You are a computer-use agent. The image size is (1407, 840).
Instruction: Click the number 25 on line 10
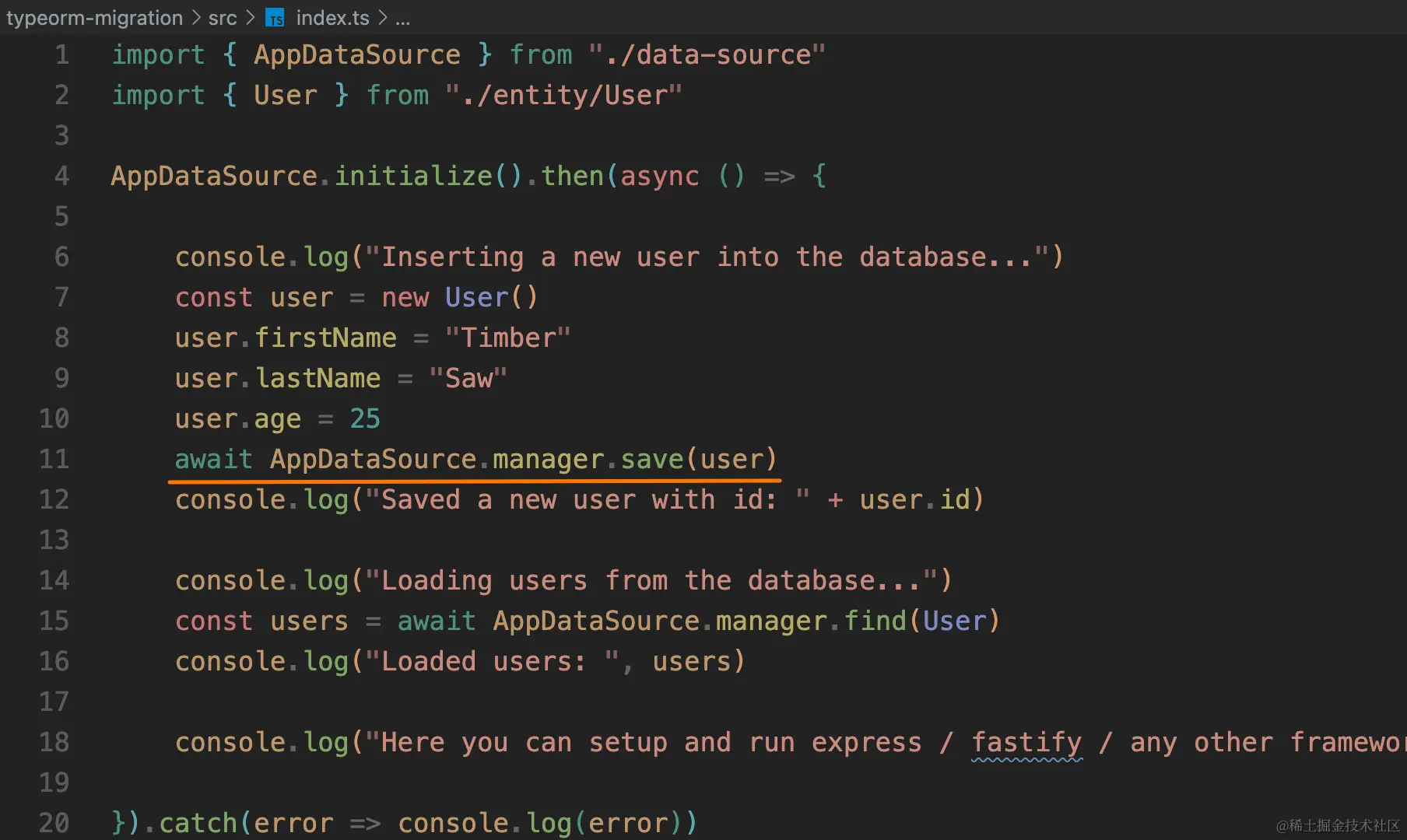(365, 418)
